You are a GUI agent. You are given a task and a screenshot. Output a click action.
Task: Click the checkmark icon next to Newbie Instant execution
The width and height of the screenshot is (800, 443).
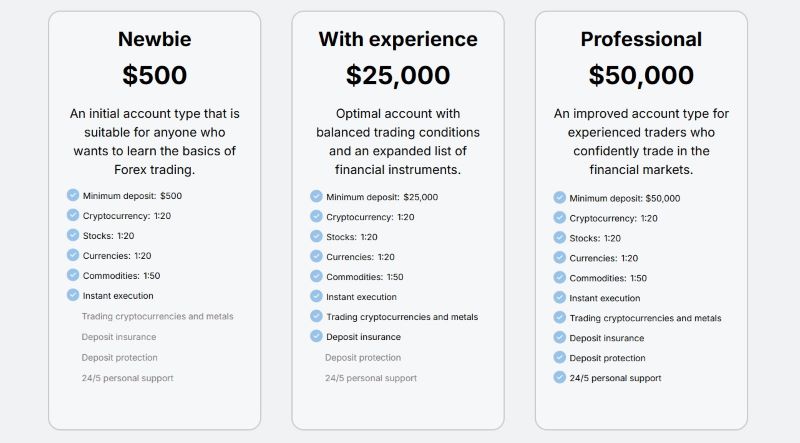(73, 295)
